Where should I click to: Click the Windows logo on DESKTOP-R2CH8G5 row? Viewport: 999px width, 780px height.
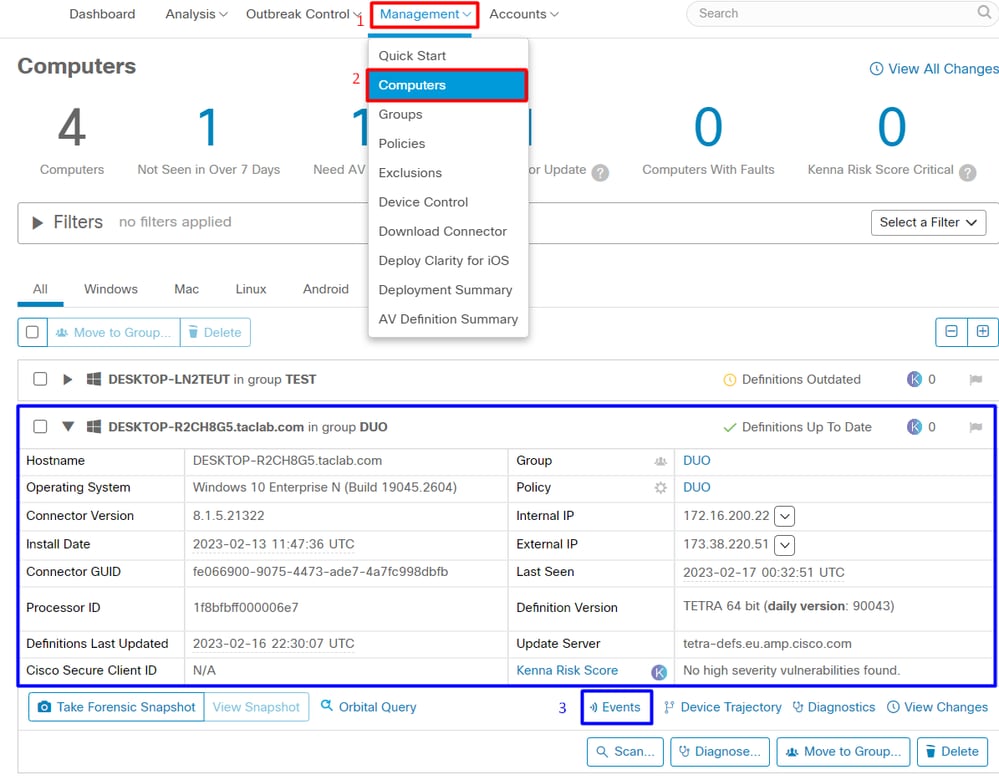coord(94,427)
